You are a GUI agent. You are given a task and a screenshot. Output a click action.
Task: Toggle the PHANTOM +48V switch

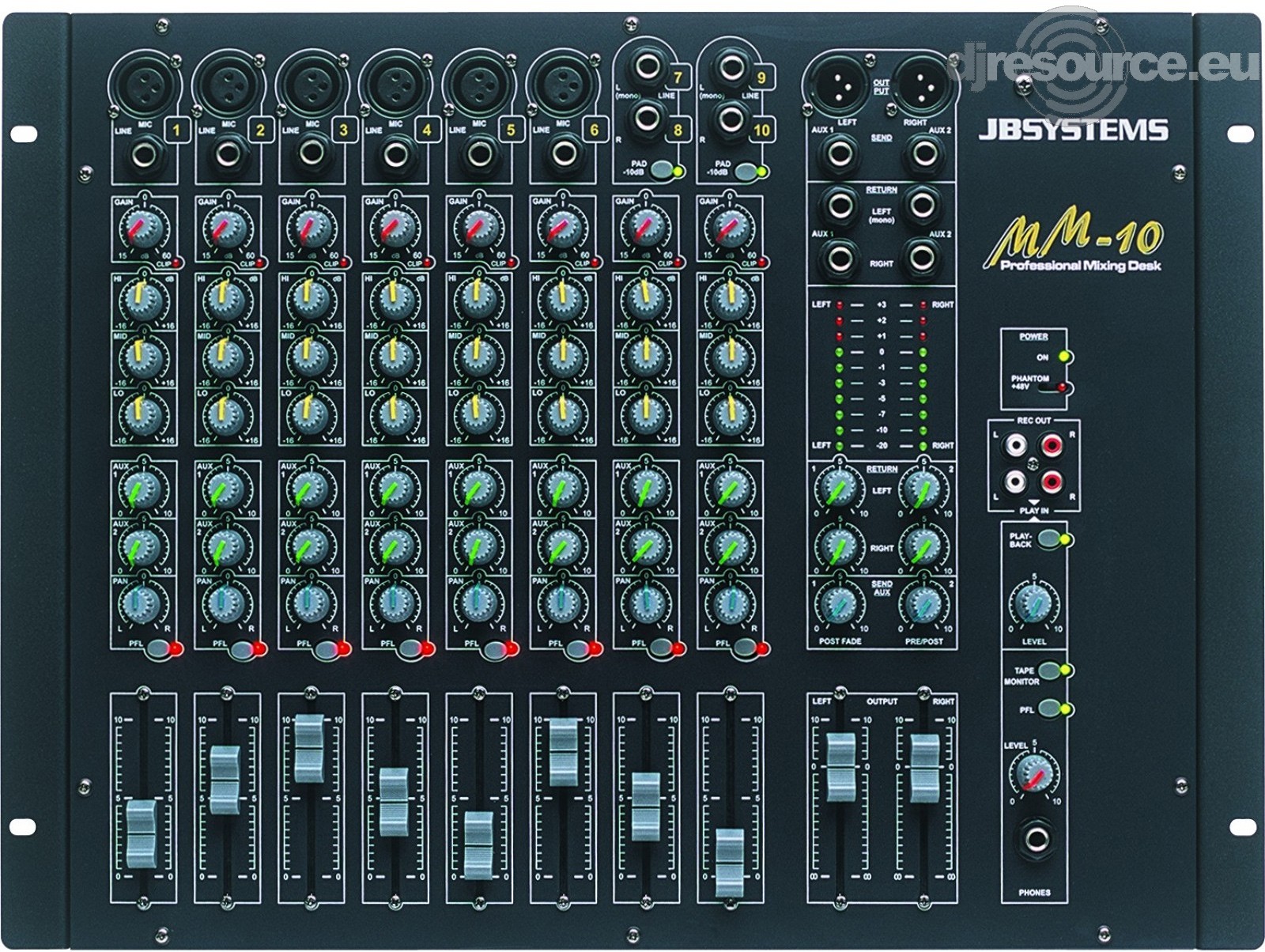pos(1053,387)
